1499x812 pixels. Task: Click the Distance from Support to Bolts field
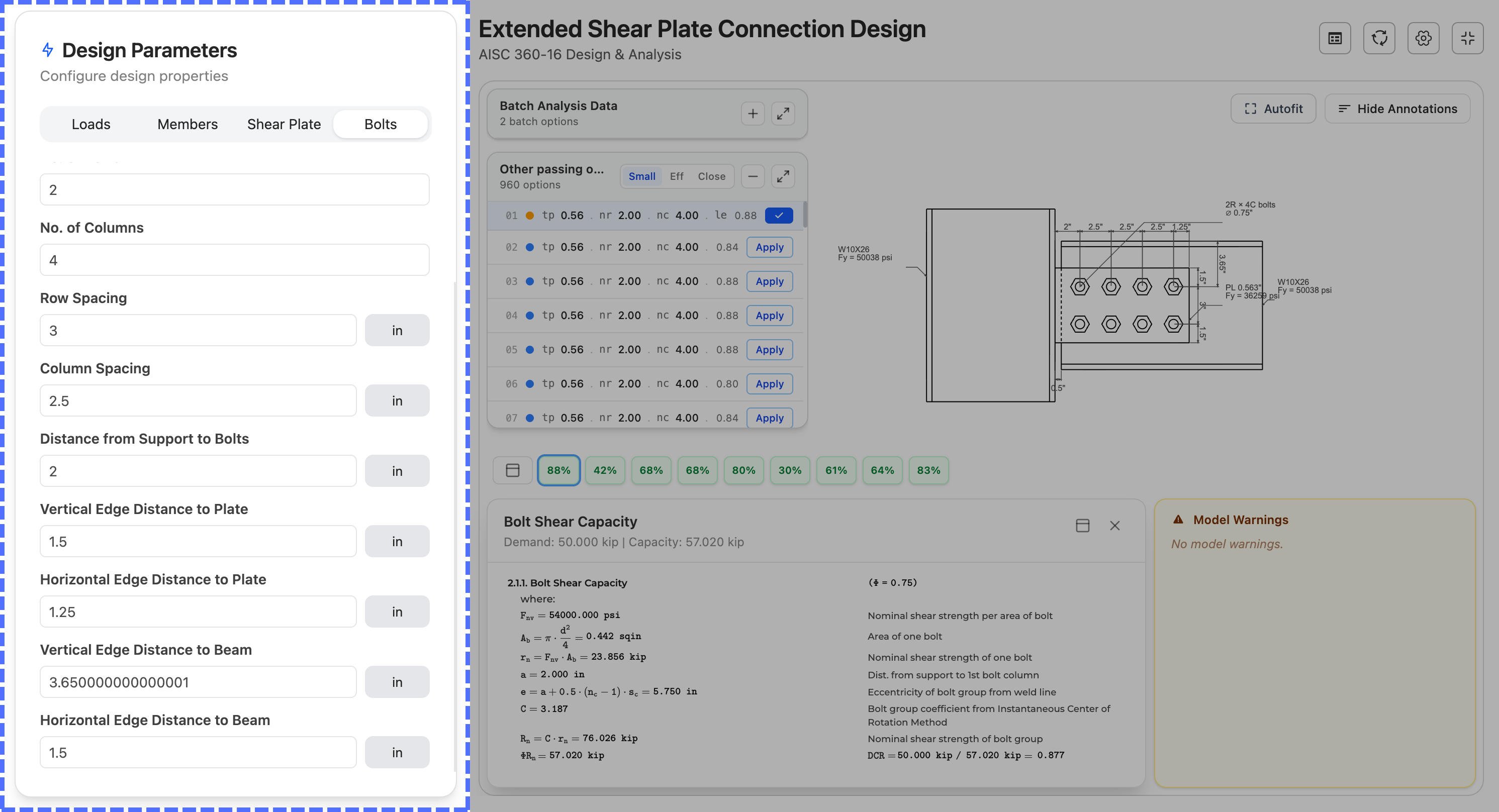point(198,471)
